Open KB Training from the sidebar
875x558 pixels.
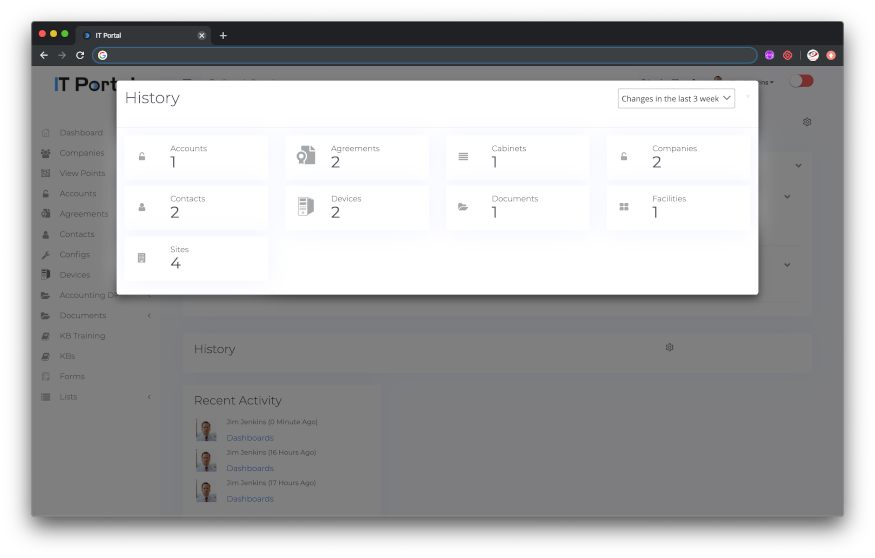point(82,336)
